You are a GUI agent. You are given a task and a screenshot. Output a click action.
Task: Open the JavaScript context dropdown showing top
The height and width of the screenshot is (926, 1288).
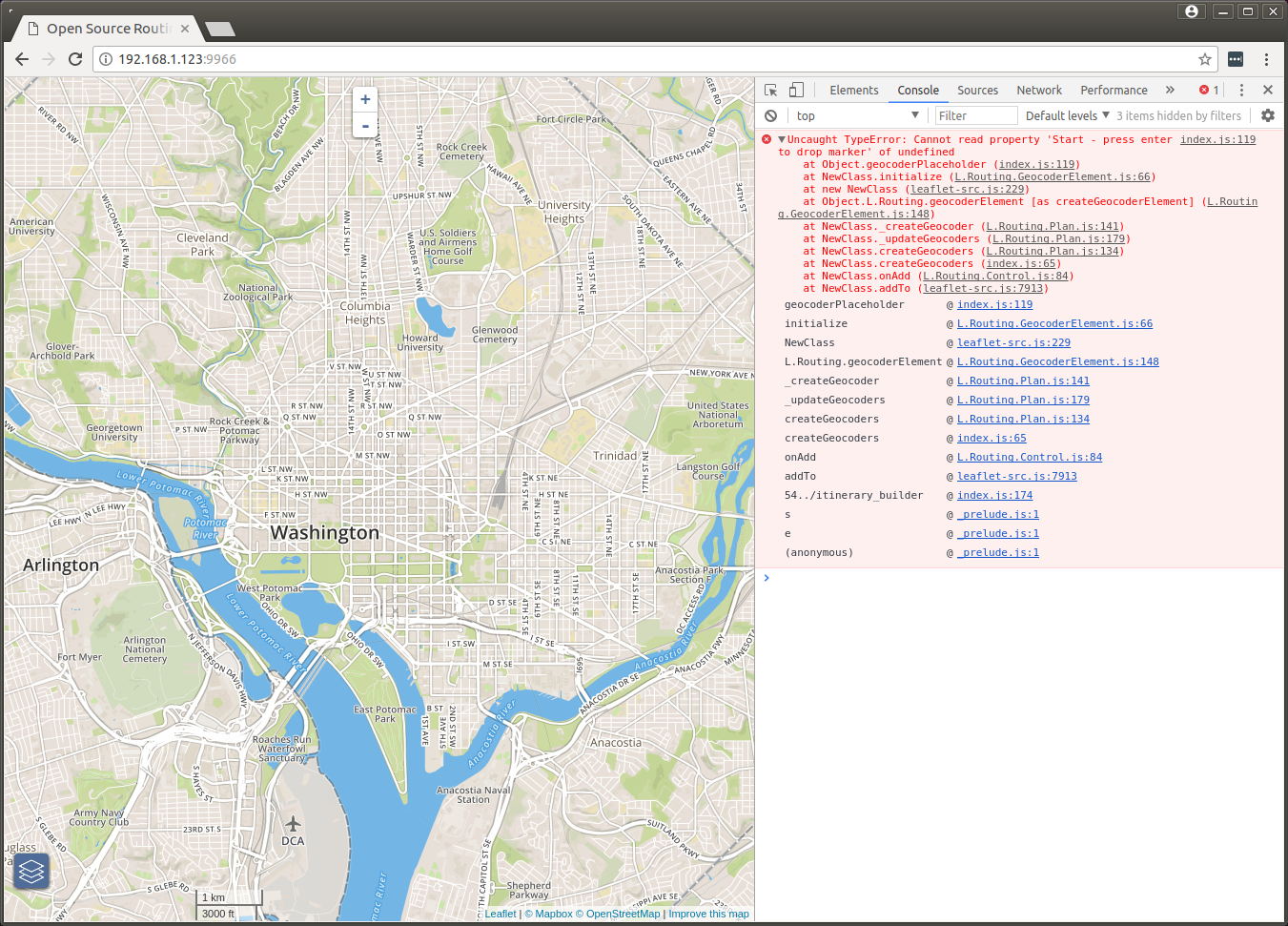tap(856, 115)
